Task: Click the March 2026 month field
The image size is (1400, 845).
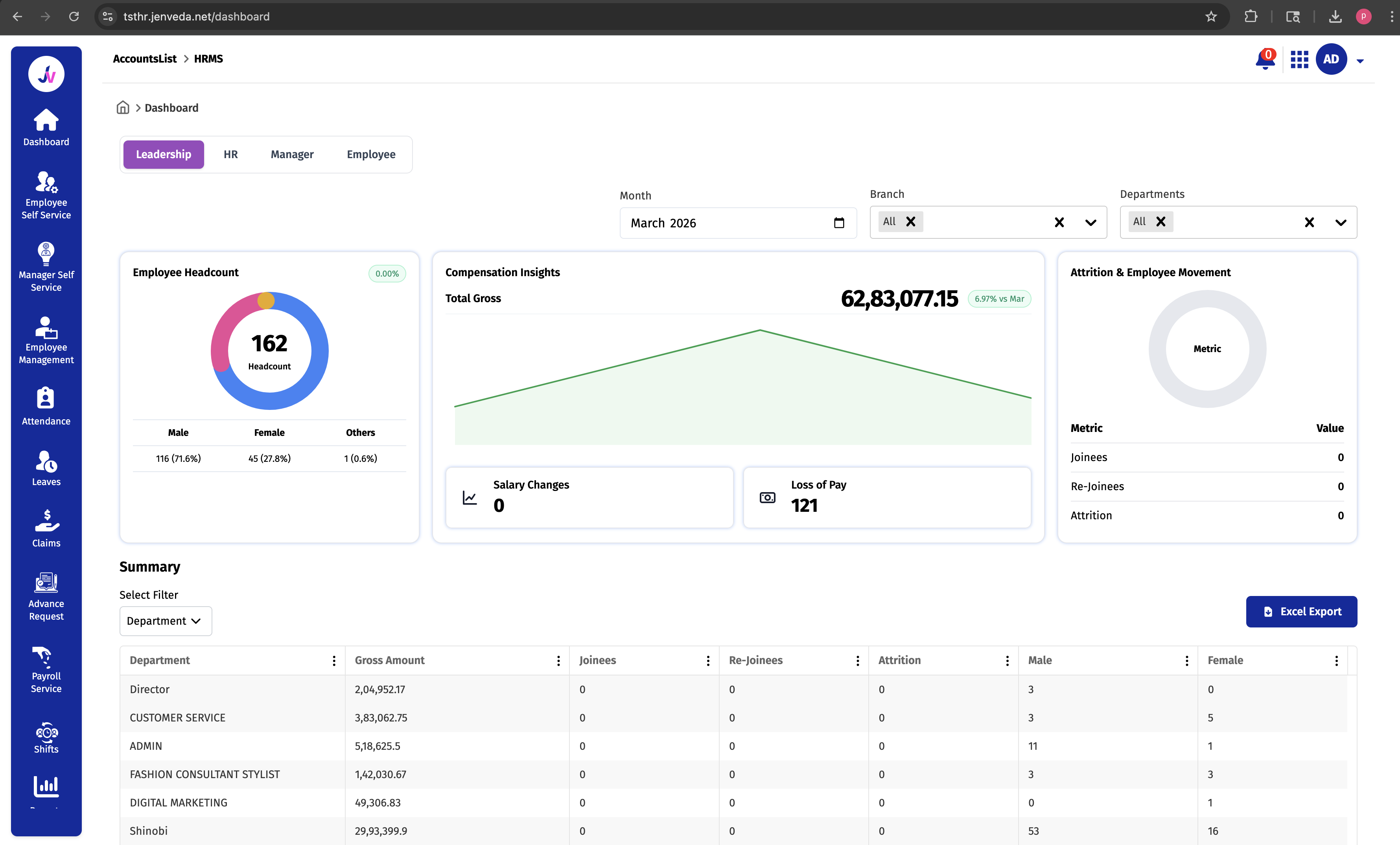Action: (737, 223)
